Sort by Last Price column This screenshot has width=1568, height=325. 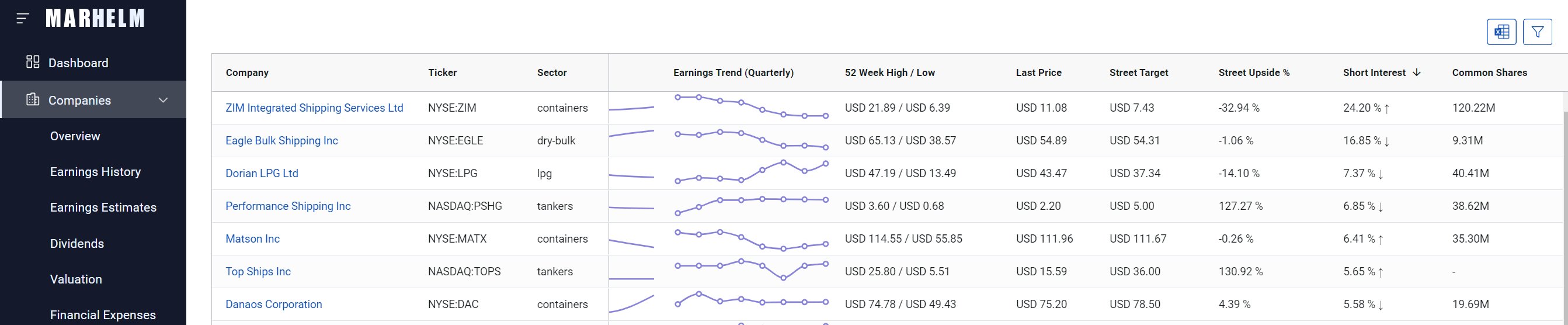point(1038,72)
